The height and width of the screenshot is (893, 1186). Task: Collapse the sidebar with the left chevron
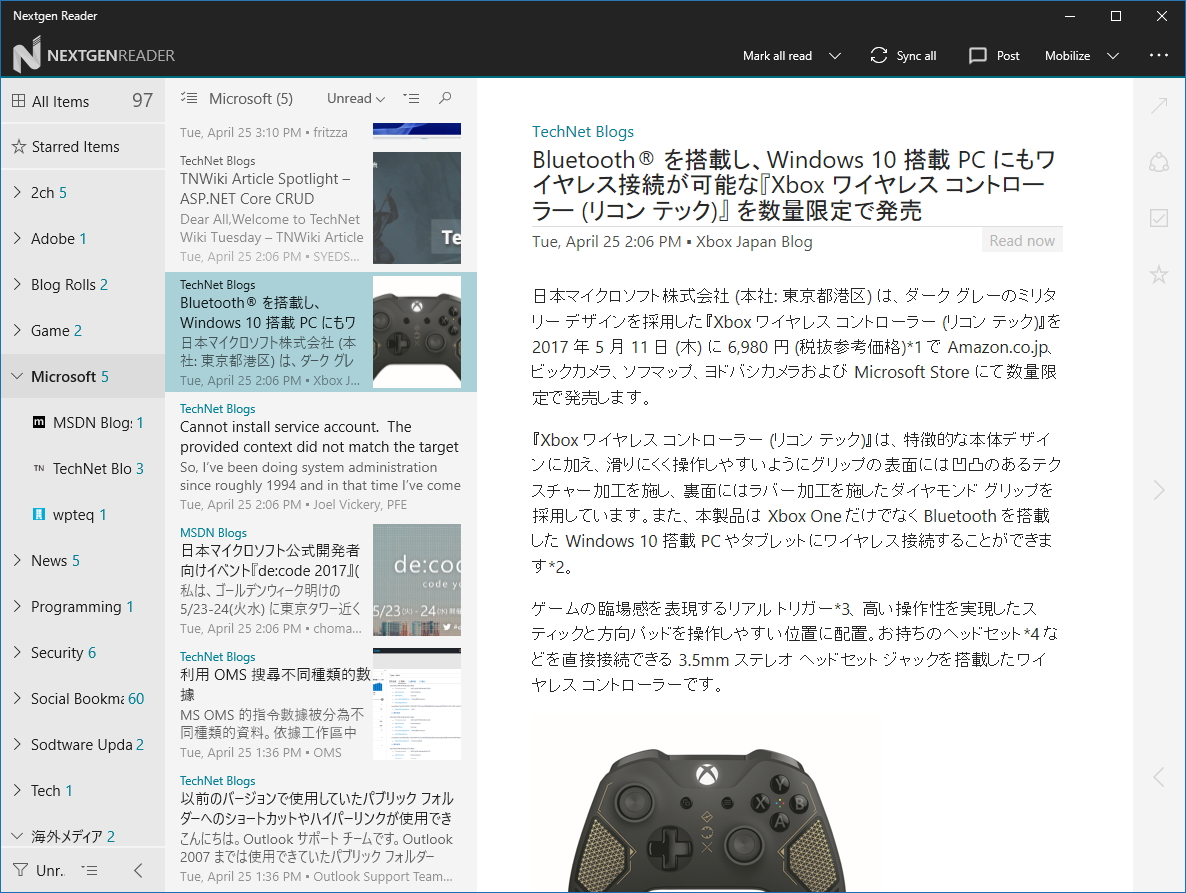click(138, 870)
